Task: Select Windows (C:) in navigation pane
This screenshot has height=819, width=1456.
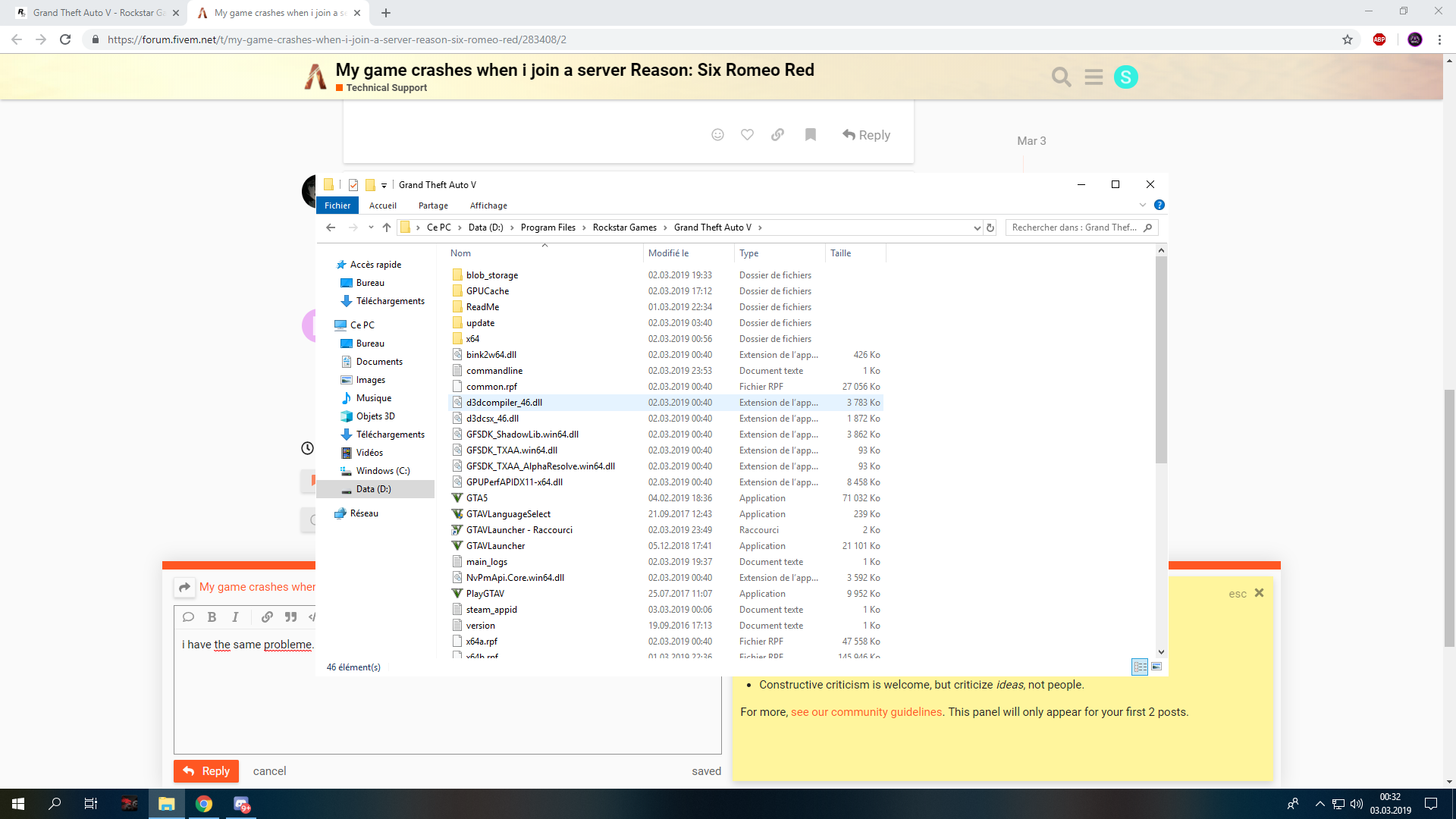Action: tap(382, 471)
